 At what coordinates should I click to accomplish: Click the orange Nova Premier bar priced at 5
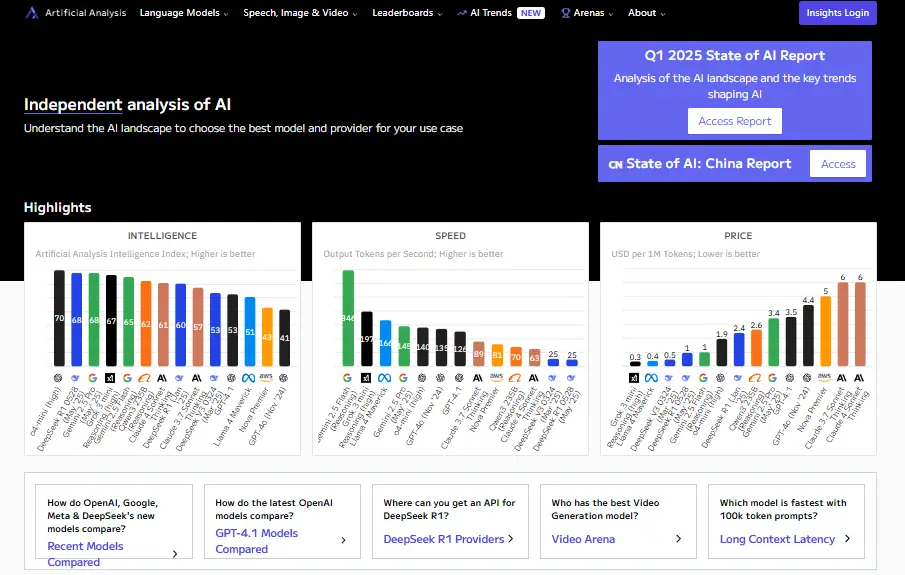click(x=825, y=331)
